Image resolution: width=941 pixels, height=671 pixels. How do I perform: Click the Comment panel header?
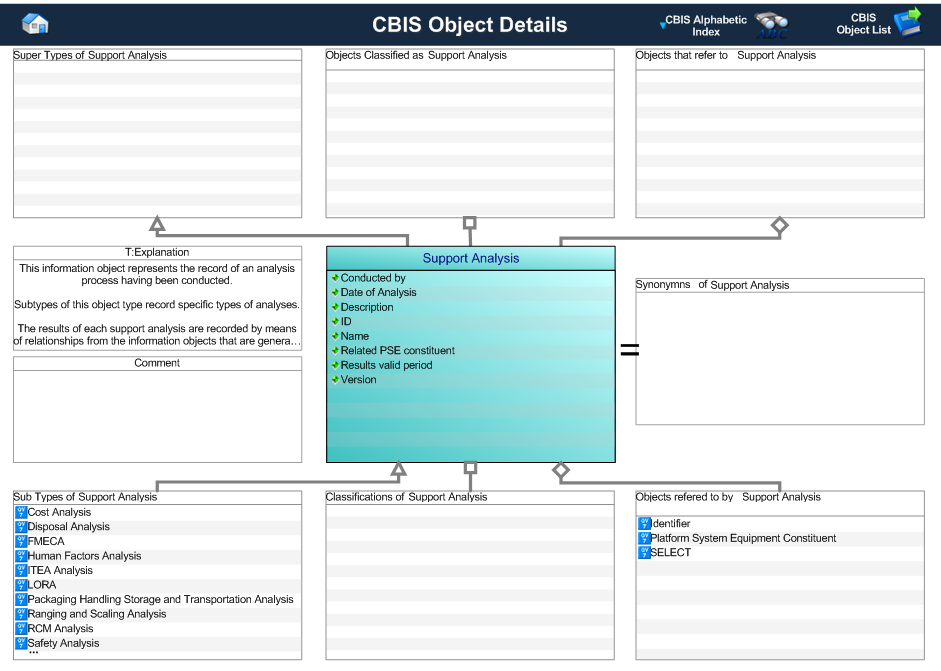(x=157, y=363)
